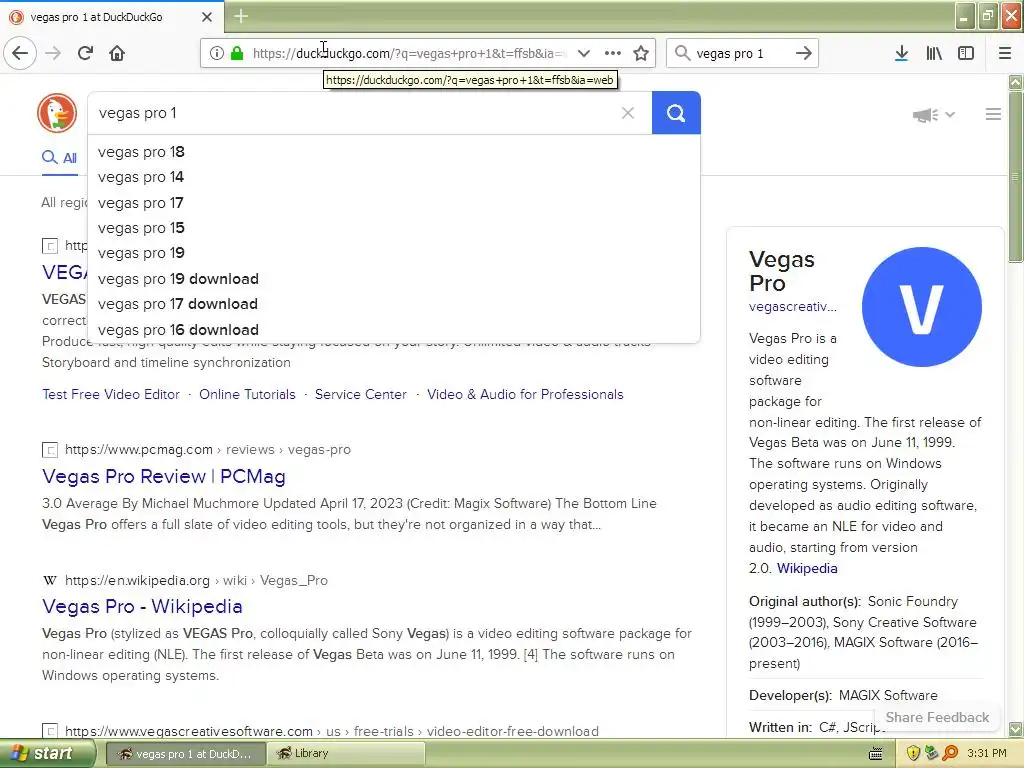Expand the chevron beside the megaphone icon
The width and height of the screenshot is (1024, 768).
tap(950, 115)
